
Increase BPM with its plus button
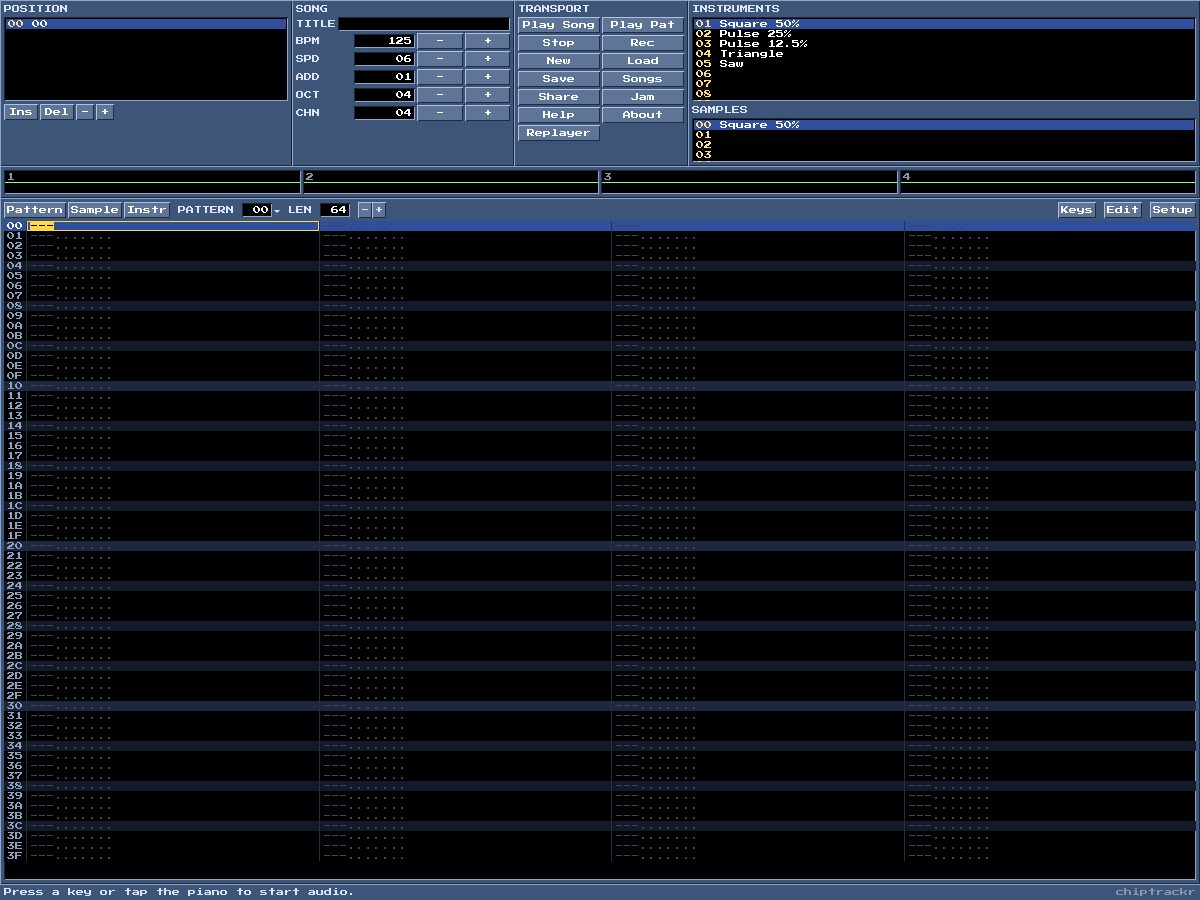[487, 41]
